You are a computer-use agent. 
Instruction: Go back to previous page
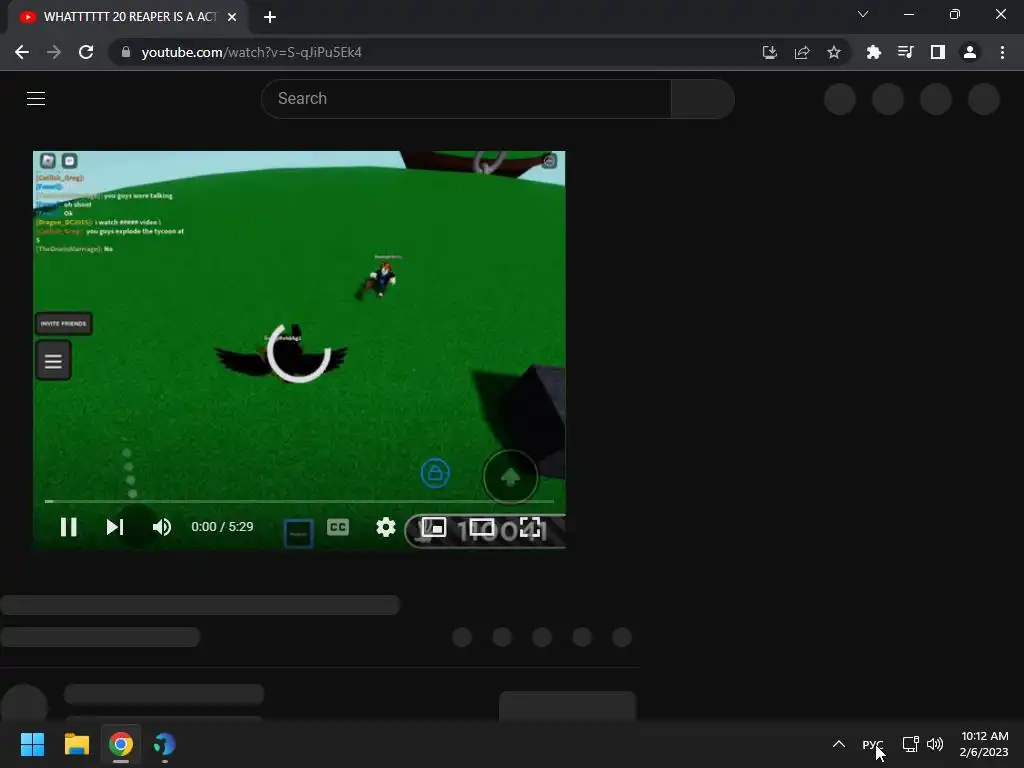(22, 52)
